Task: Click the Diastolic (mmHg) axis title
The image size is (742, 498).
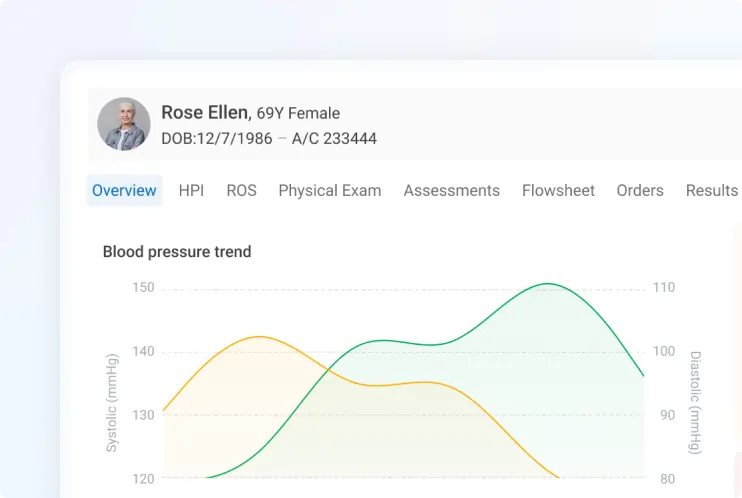Action: click(x=695, y=403)
